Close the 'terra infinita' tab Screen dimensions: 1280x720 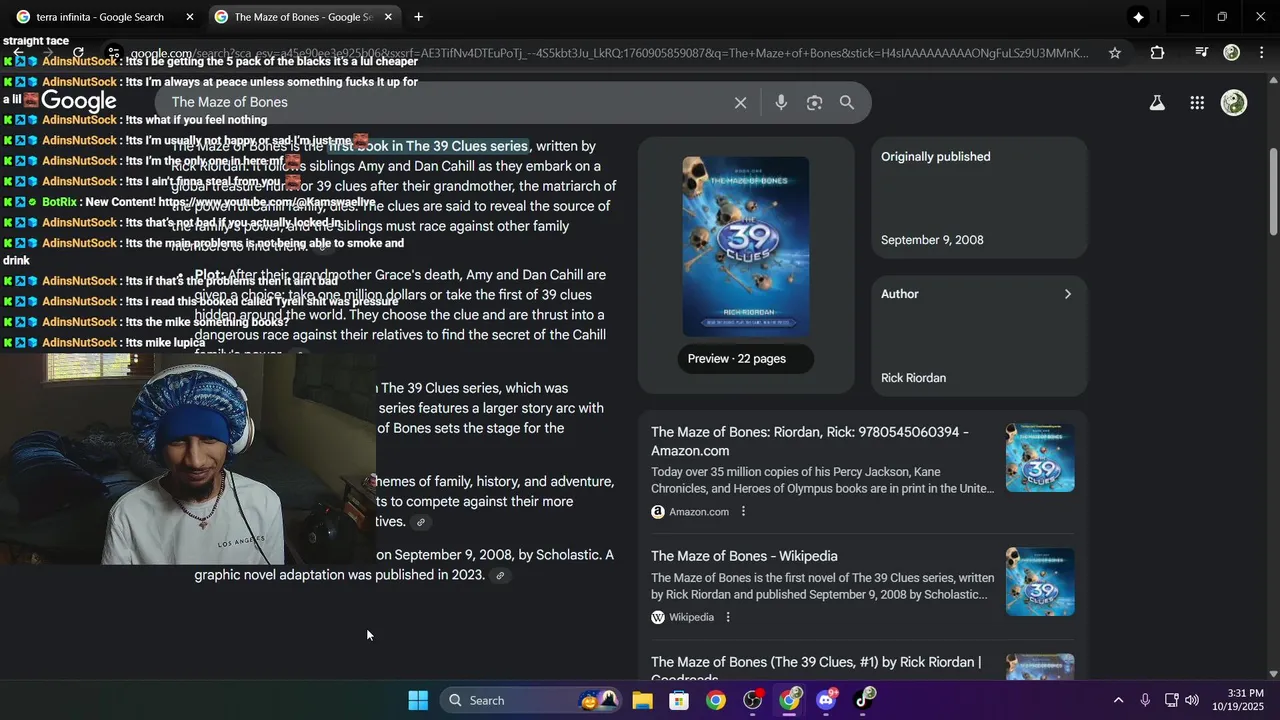(190, 17)
